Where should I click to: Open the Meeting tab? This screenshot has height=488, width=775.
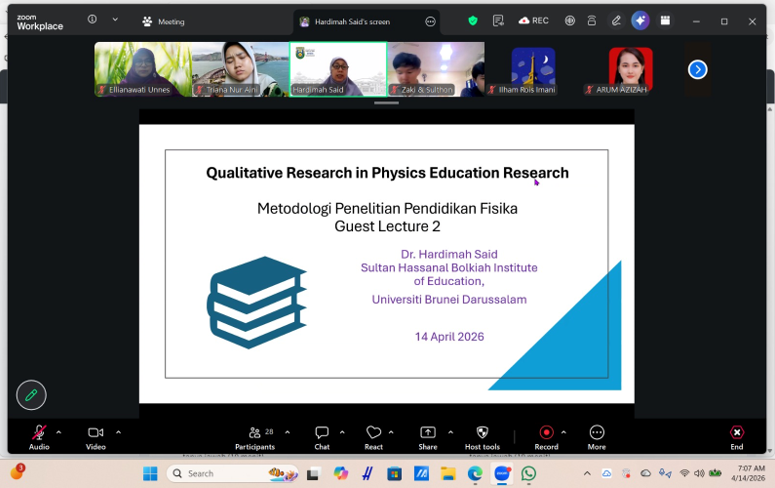click(x=163, y=21)
